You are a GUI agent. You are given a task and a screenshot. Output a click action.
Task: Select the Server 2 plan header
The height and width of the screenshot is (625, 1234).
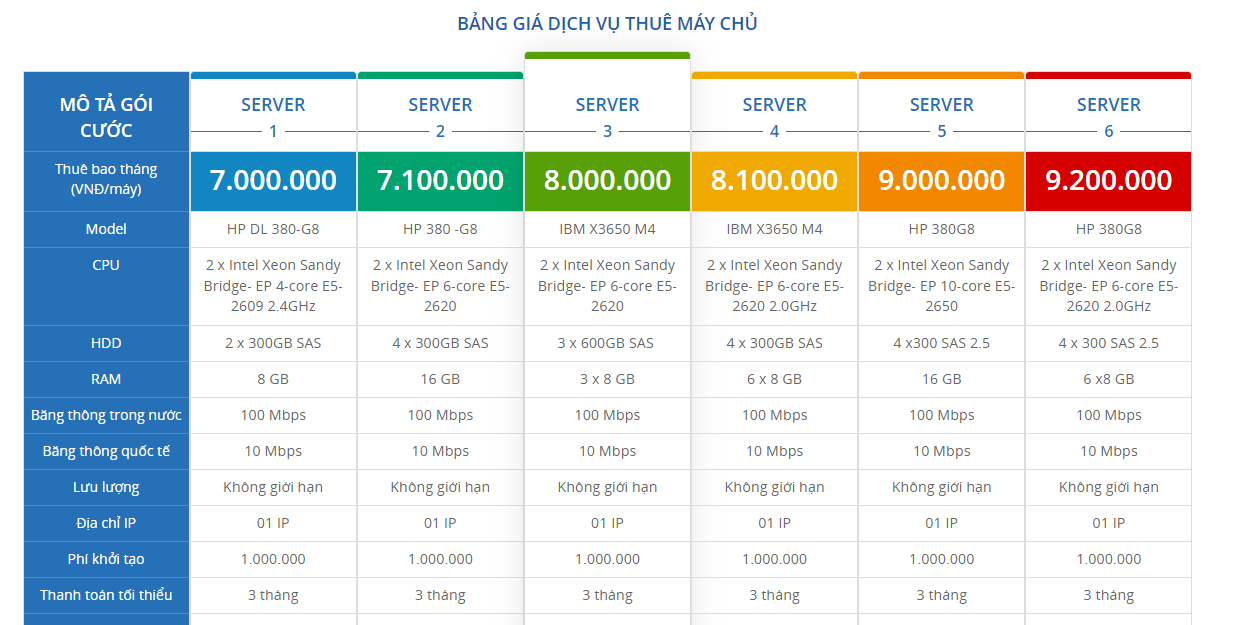[x=440, y=116]
